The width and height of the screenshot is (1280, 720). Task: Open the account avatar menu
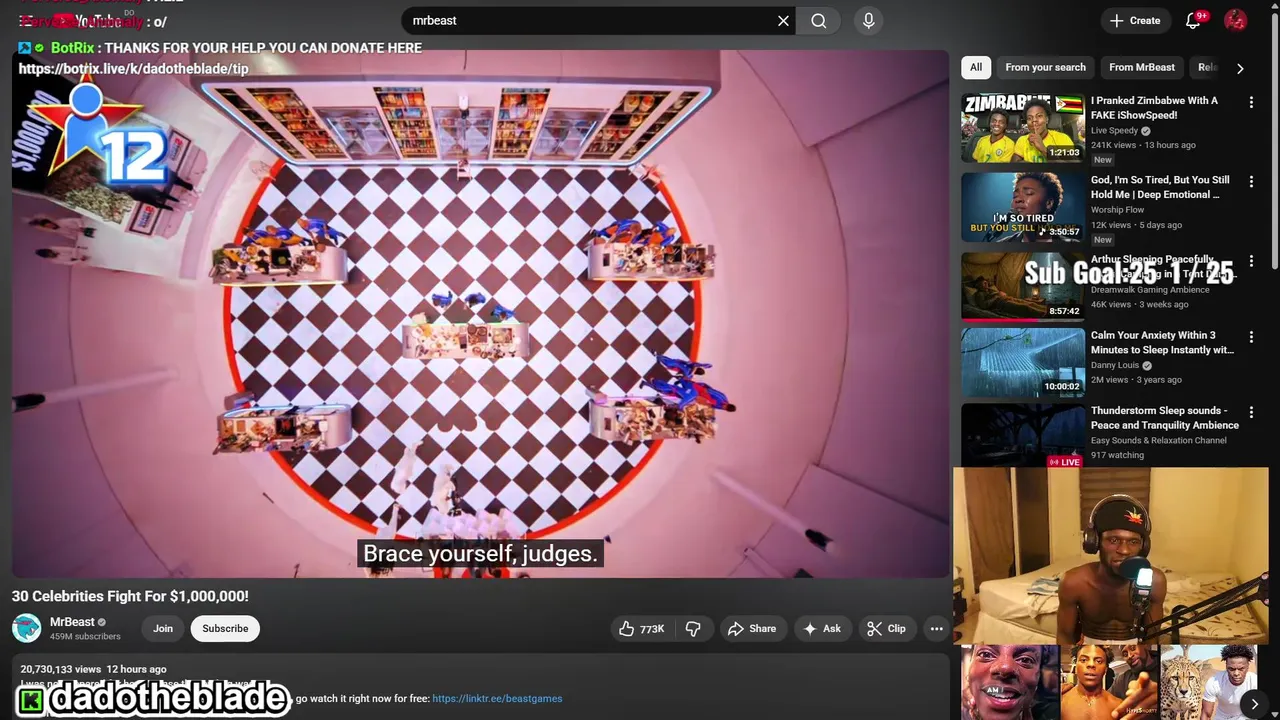[x=1236, y=21]
